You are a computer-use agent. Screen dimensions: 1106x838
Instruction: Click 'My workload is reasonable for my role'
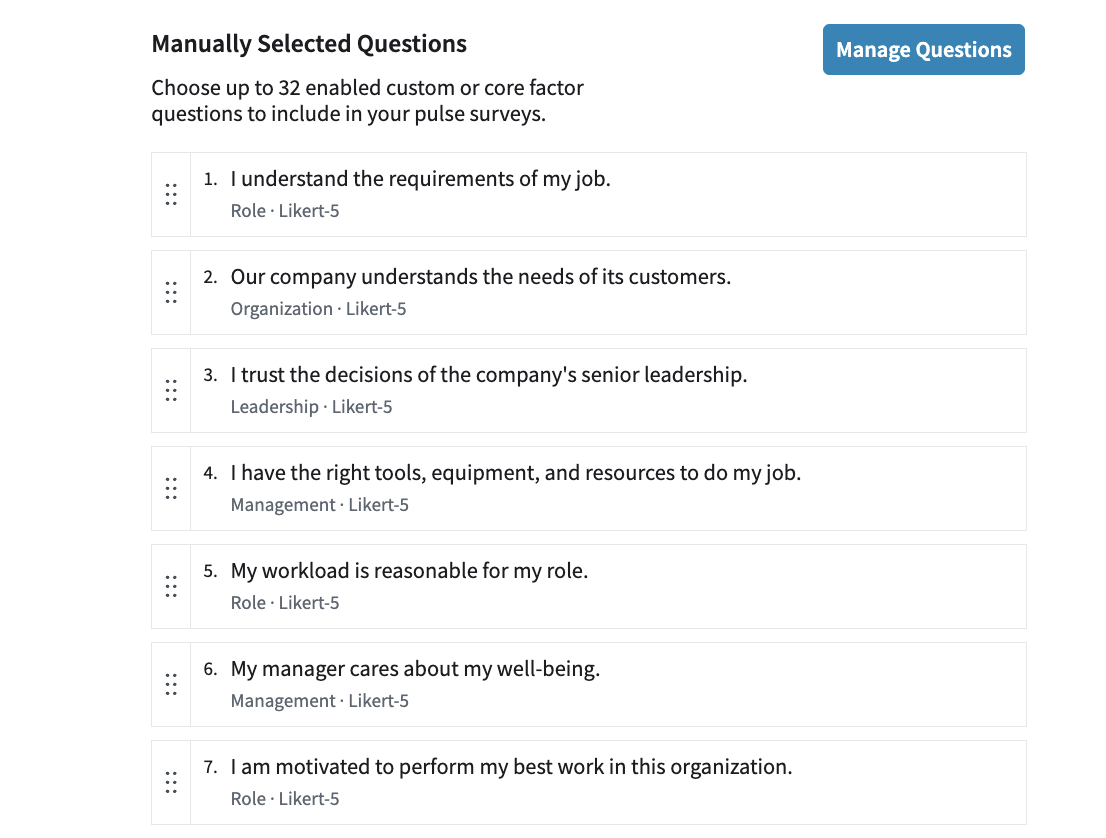click(409, 571)
